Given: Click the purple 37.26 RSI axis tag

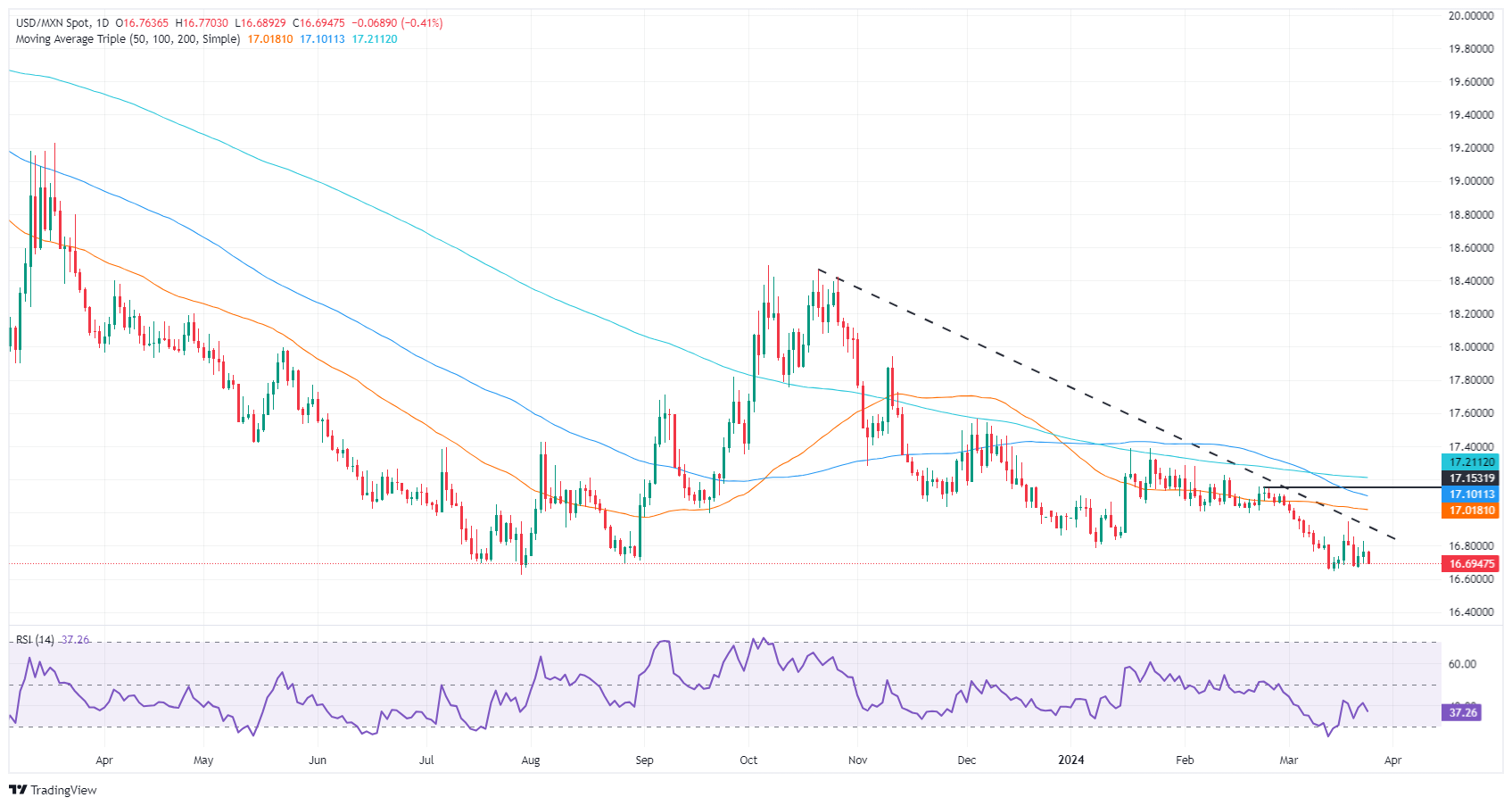Looking at the screenshot, I should (x=1462, y=712).
